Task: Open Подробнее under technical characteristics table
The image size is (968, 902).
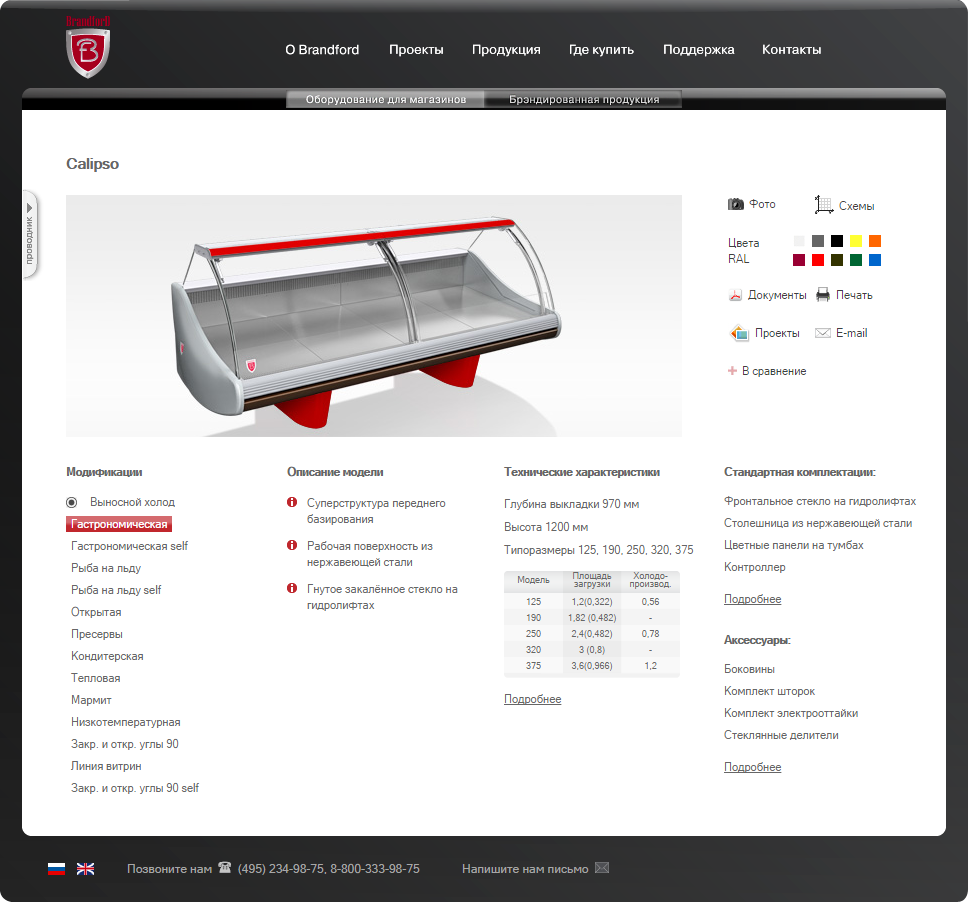Action: click(x=532, y=699)
